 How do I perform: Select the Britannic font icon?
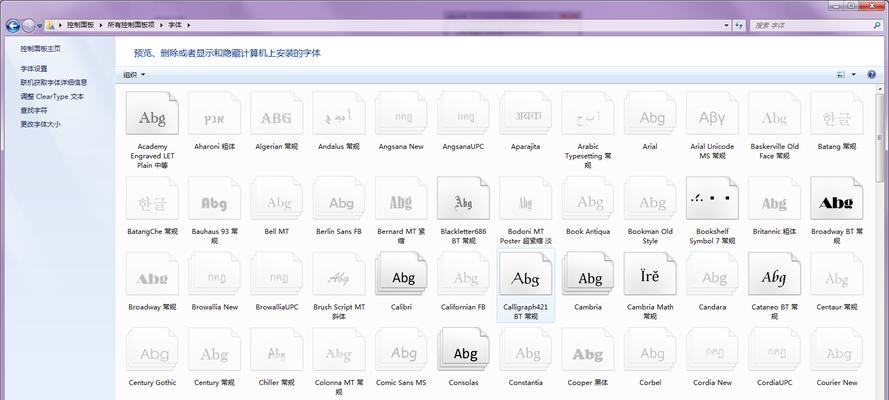point(774,198)
